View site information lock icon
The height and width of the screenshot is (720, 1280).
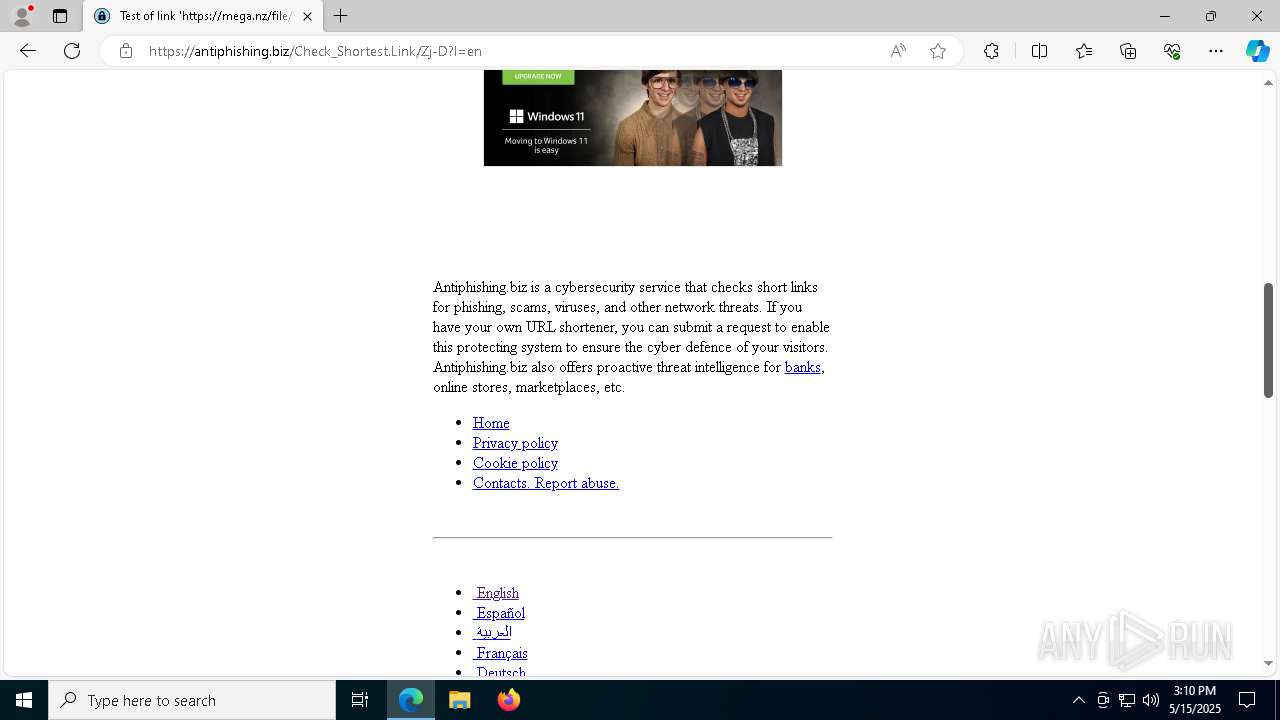point(126,51)
